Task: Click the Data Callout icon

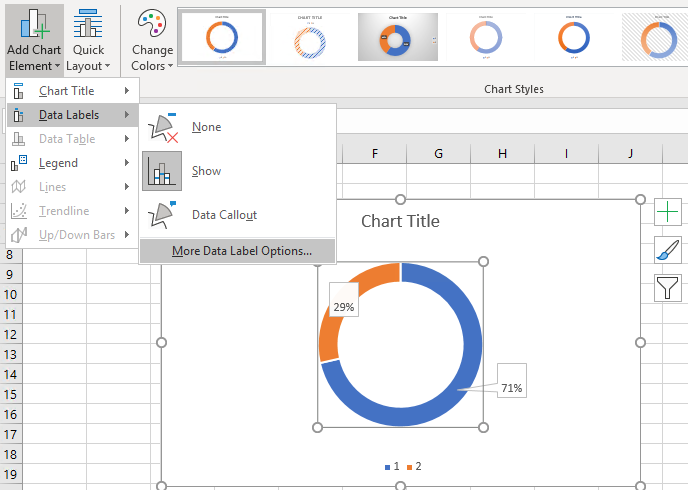Action: click(x=162, y=215)
